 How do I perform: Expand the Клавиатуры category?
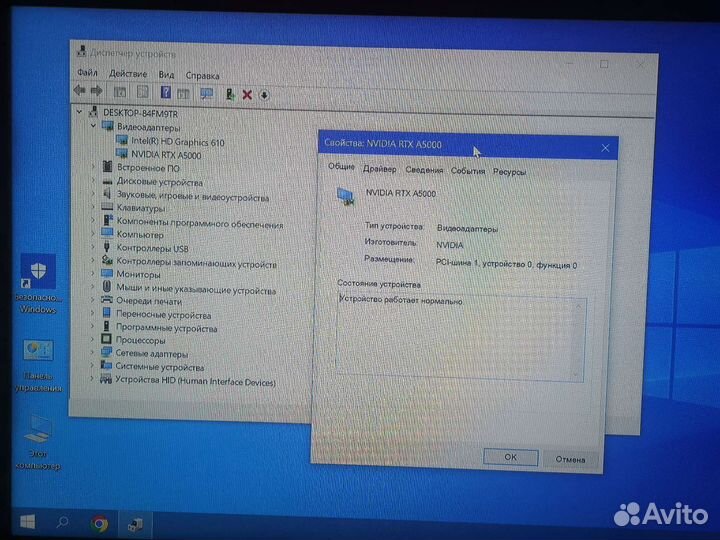point(93,207)
